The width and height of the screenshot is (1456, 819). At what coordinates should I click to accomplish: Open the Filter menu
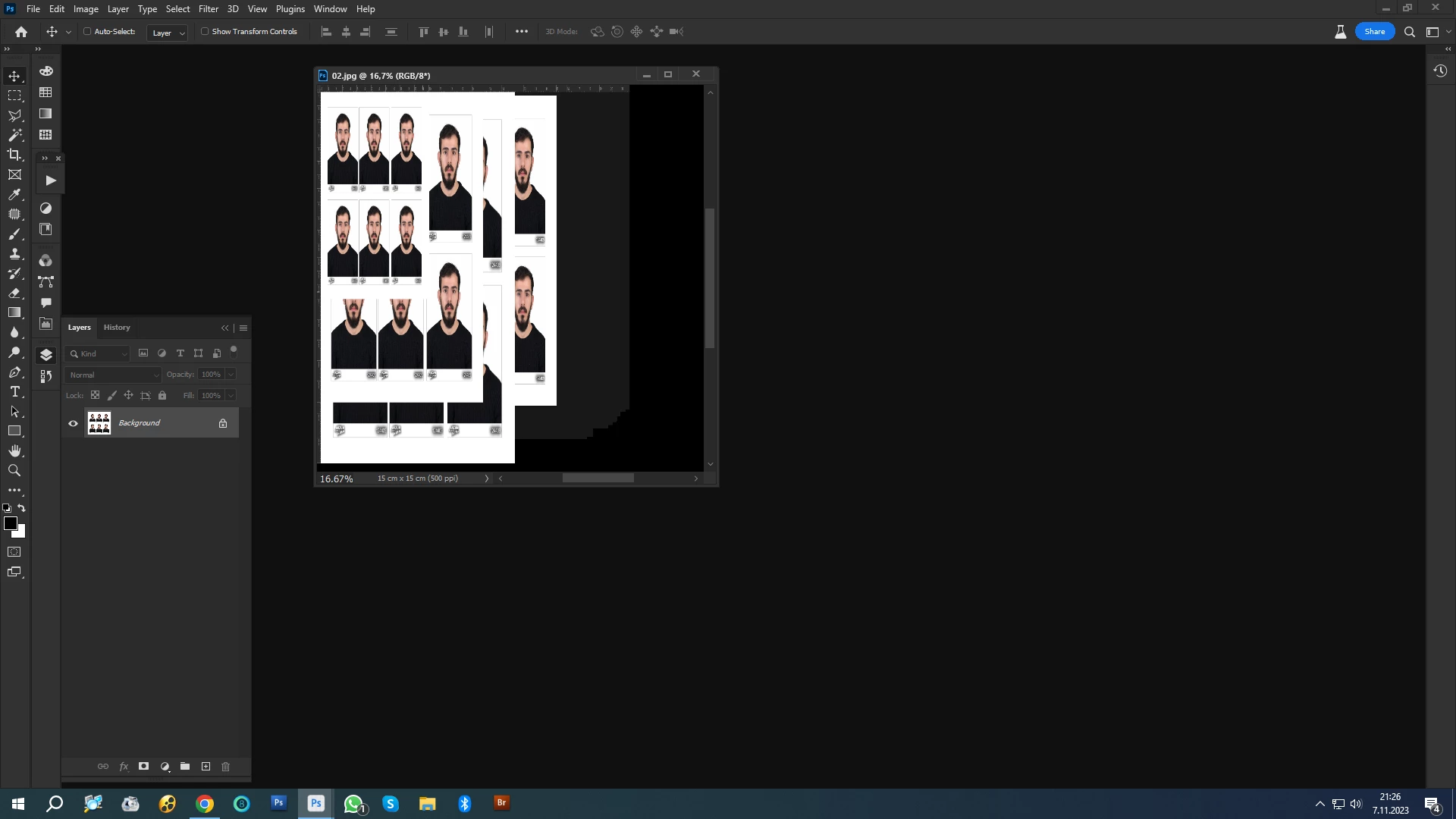click(208, 9)
